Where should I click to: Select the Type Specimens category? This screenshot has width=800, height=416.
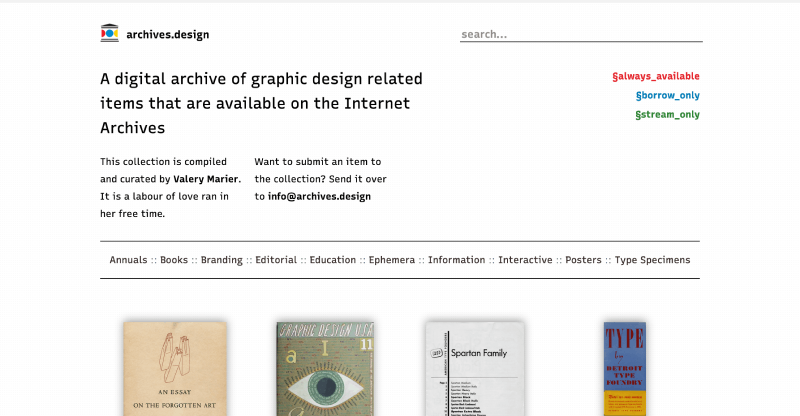pyautogui.click(x=652, y=260)
